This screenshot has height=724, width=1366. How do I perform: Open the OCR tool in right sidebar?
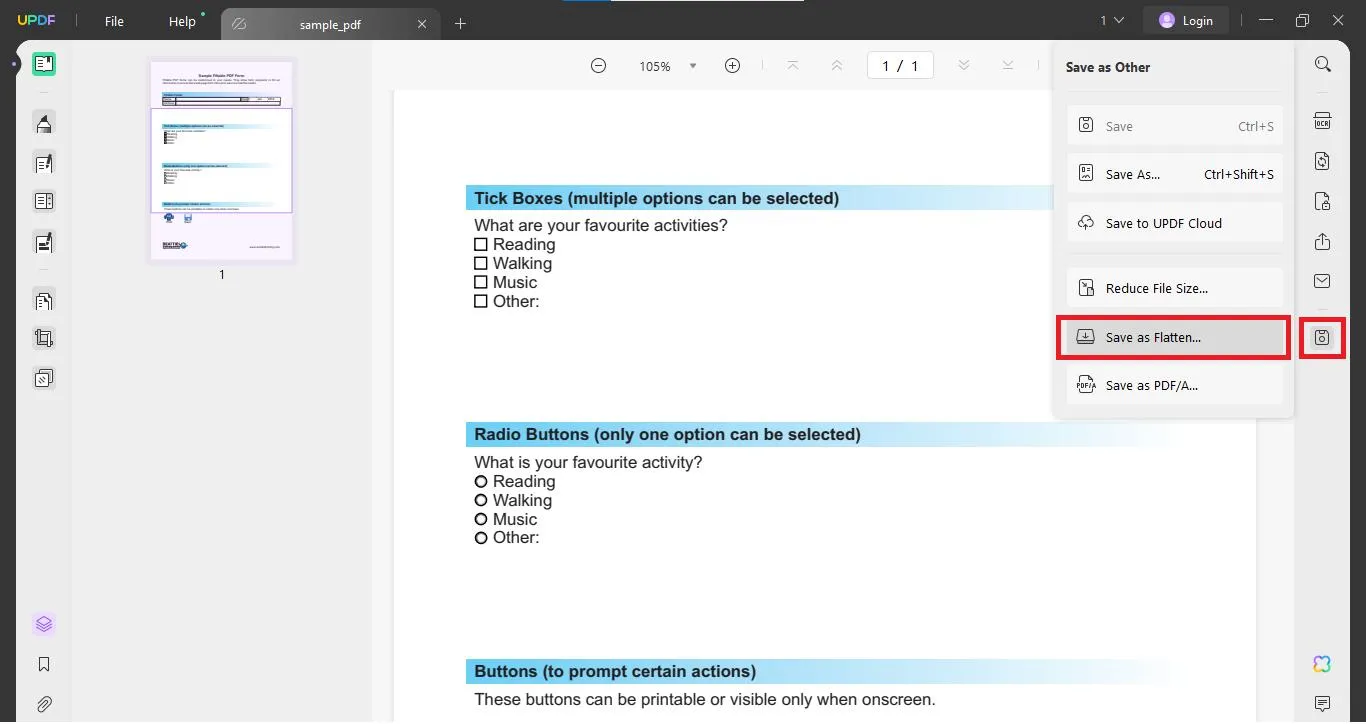[x=1322, y=121]
